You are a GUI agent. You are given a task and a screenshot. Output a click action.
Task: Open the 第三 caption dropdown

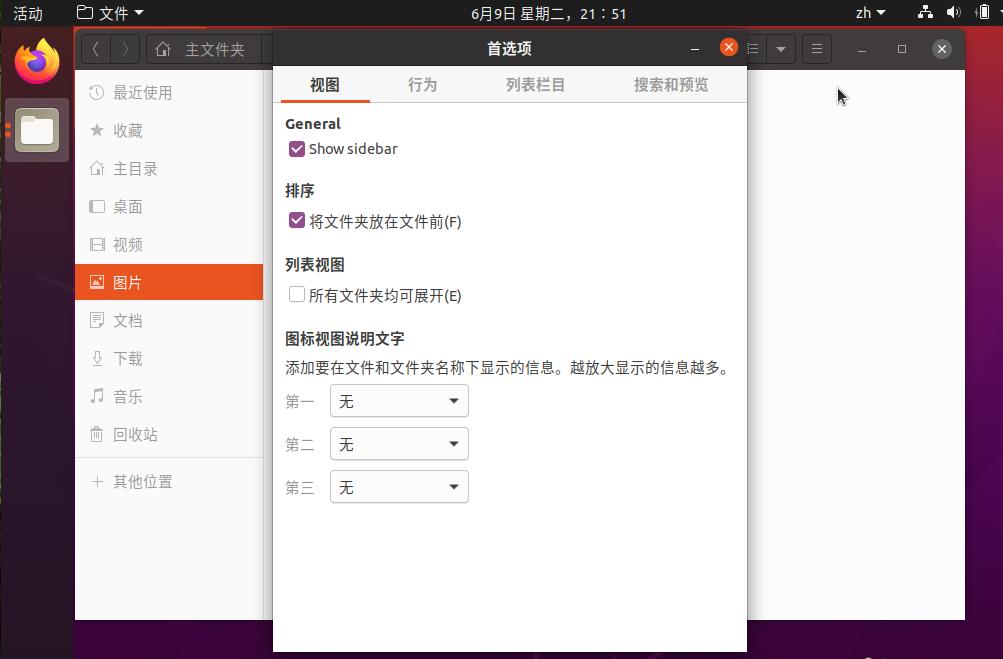coord(399,487)
